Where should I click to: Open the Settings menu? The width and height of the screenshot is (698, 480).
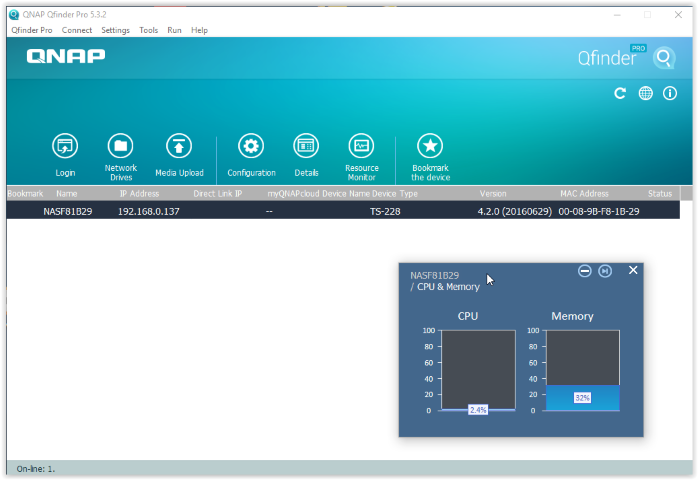[115, 30]
